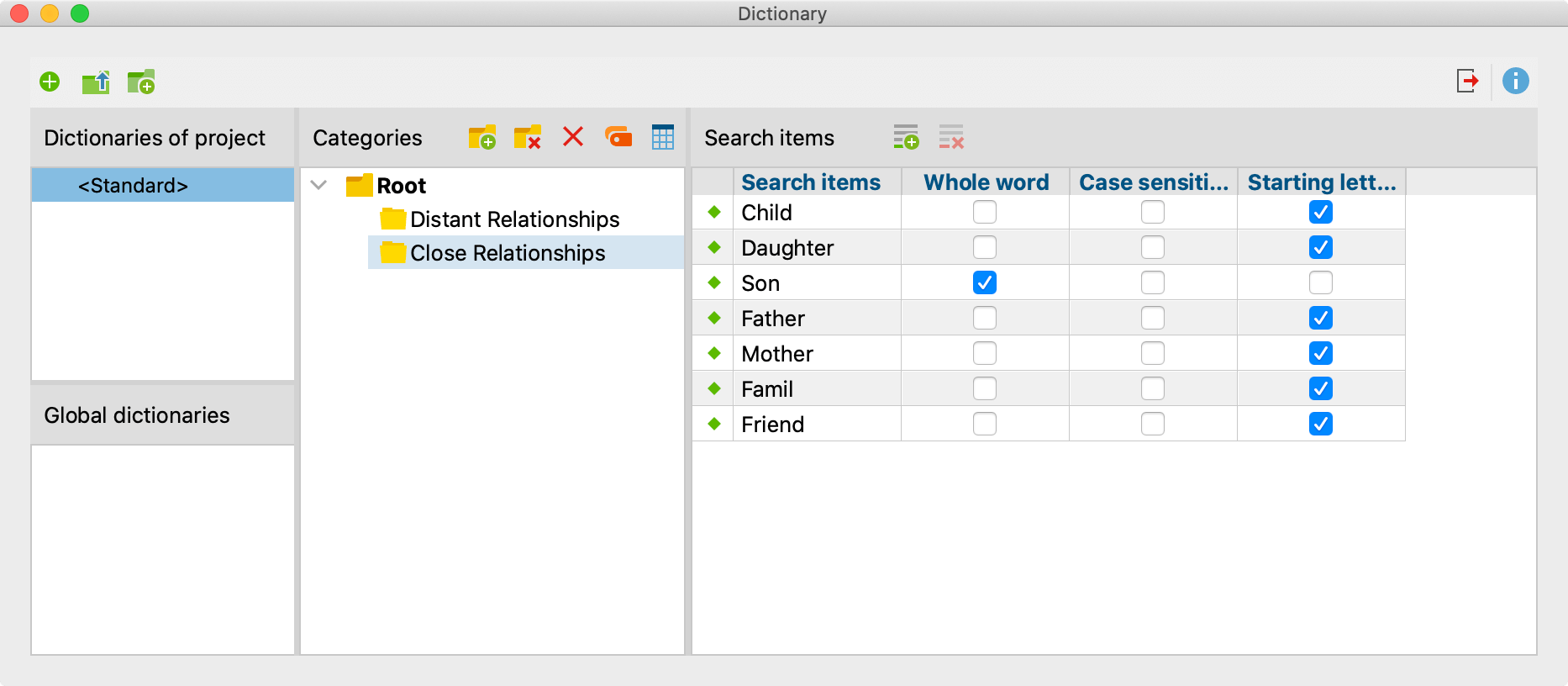Click the delete search item icon
Screen dimensions: 1568x686
(x=951, y=137)
